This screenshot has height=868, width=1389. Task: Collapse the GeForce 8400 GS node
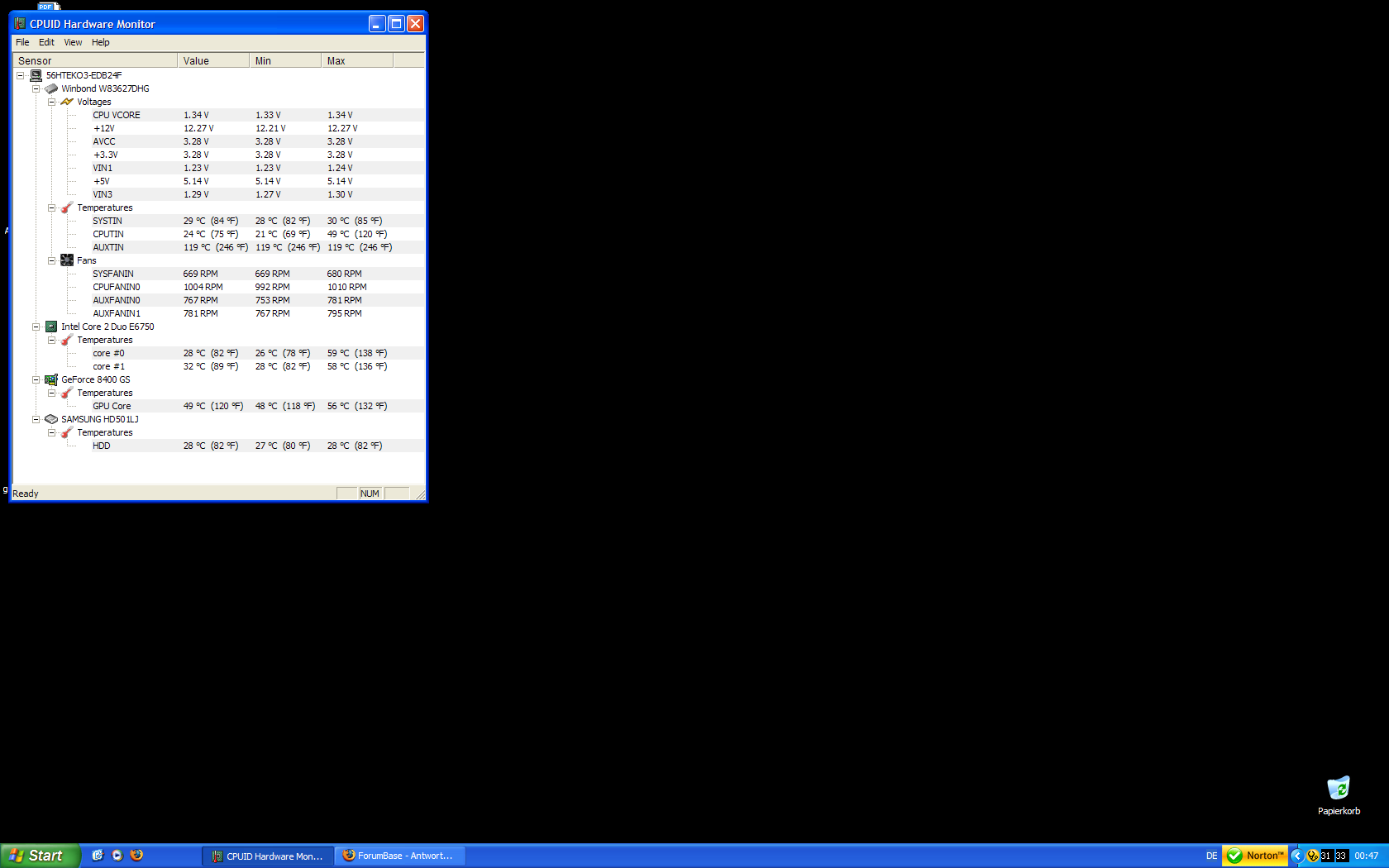point(36,379)
